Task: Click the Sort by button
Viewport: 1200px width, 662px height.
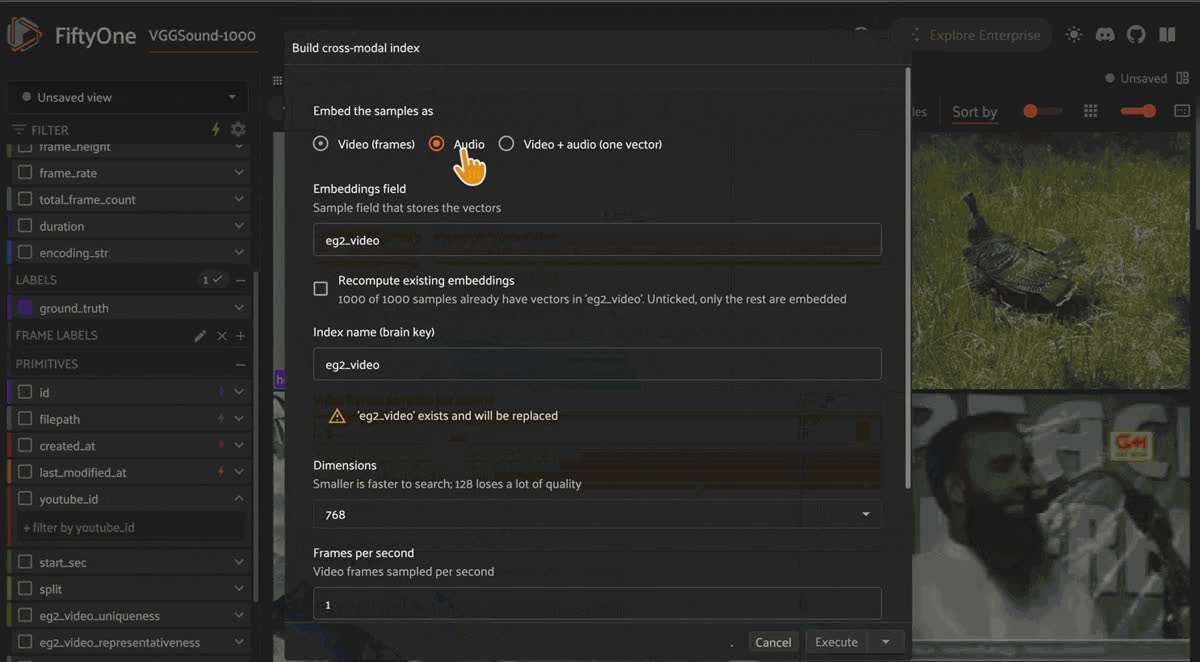Action: click(x=974, y=112)
